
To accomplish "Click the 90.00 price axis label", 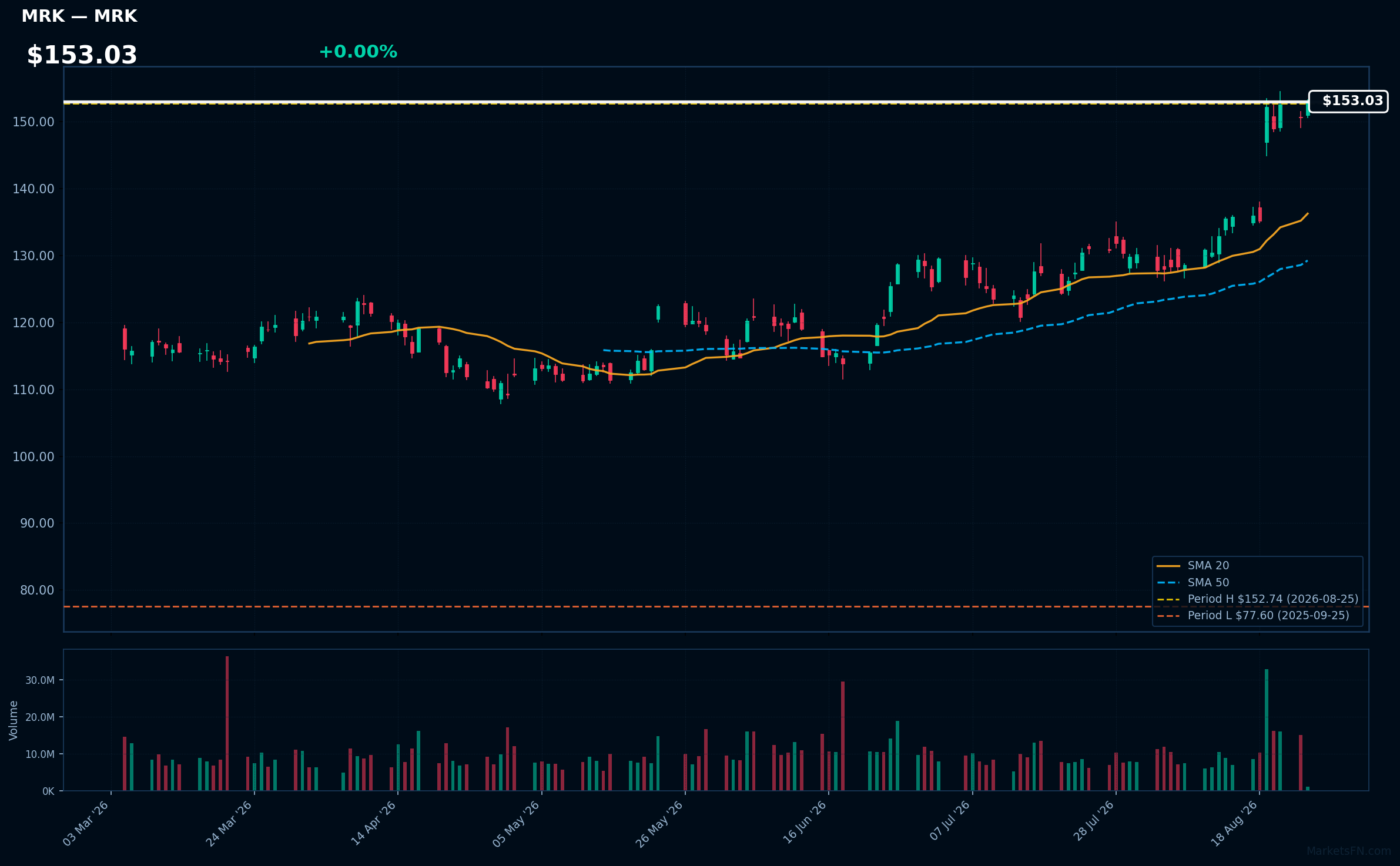I will pyautogui.click(x=36, y=523).
